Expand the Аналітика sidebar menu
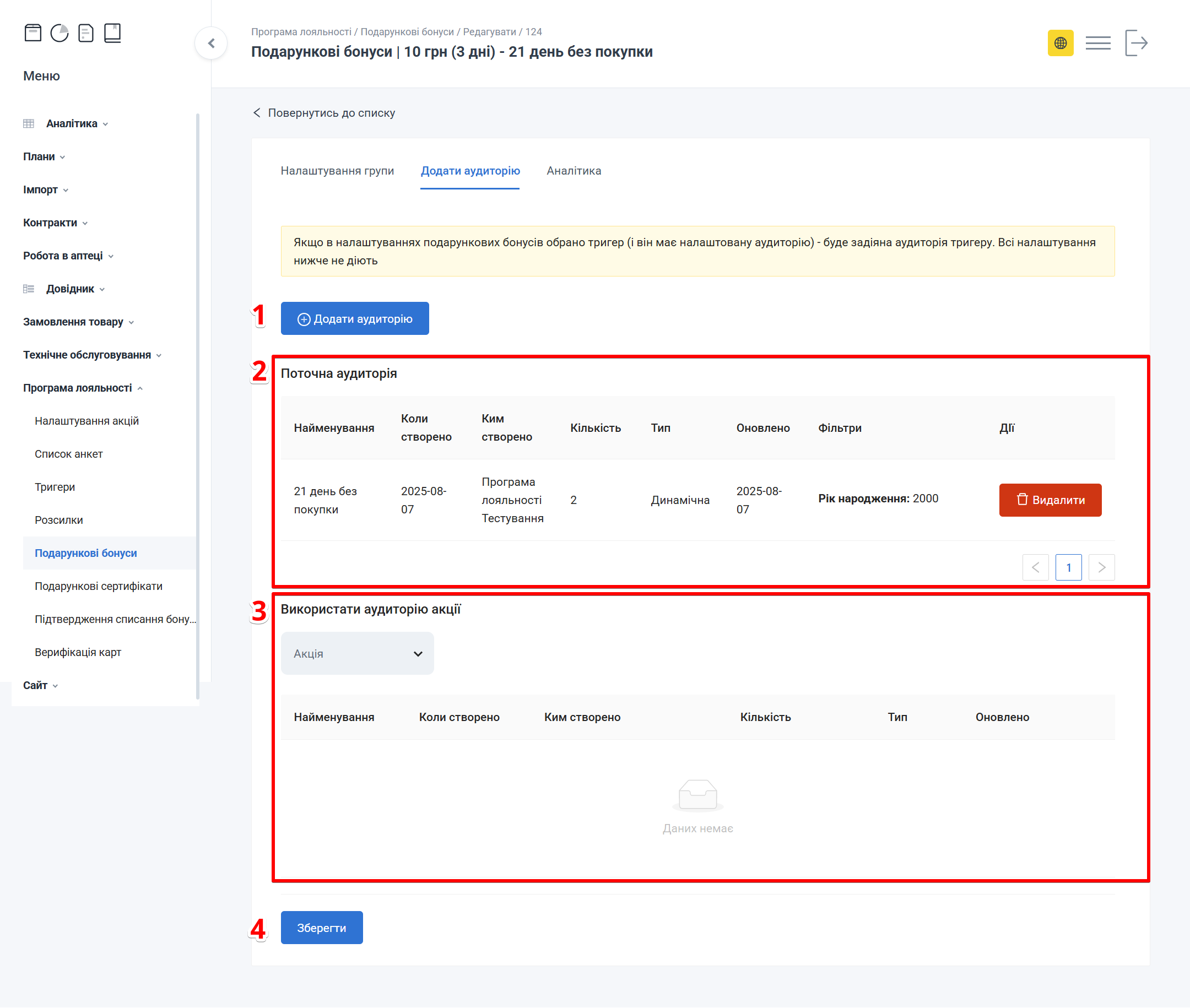Screen dimensions: 1190x1008 pyautogui.click(x=72, y=123)
